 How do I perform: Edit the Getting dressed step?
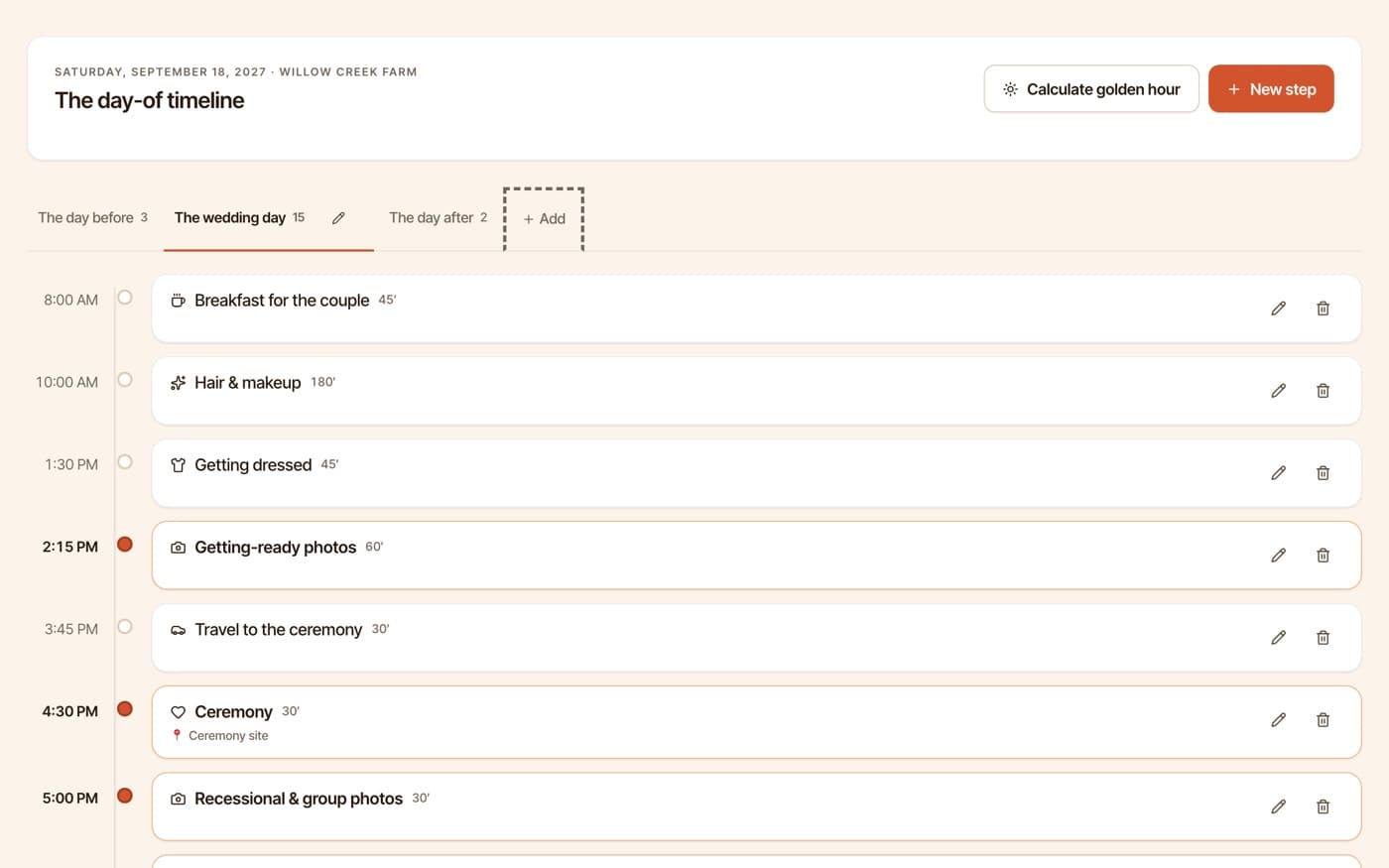click(x=1278, y=473)
